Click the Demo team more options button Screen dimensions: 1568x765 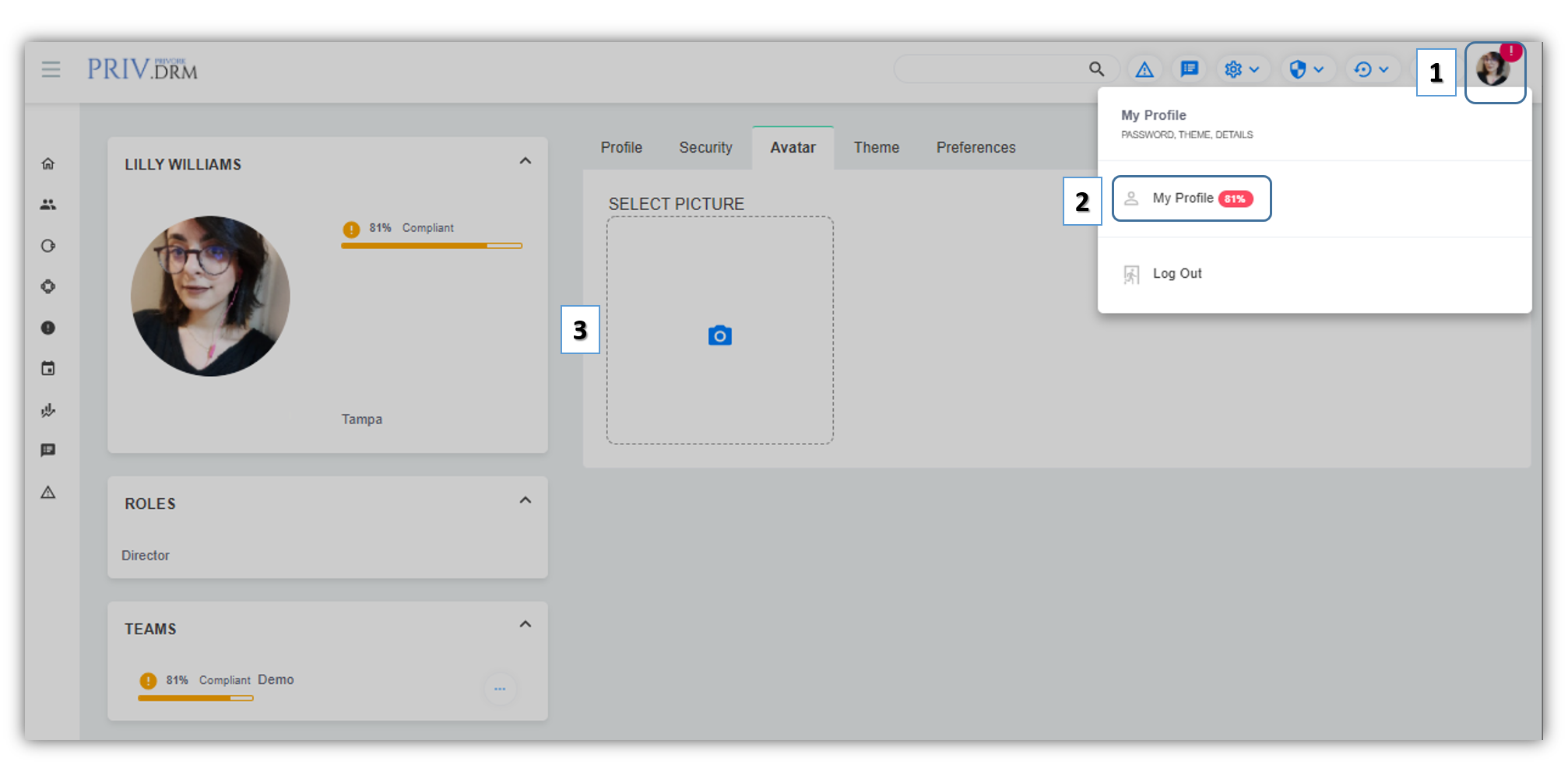(x=500, y=689)
